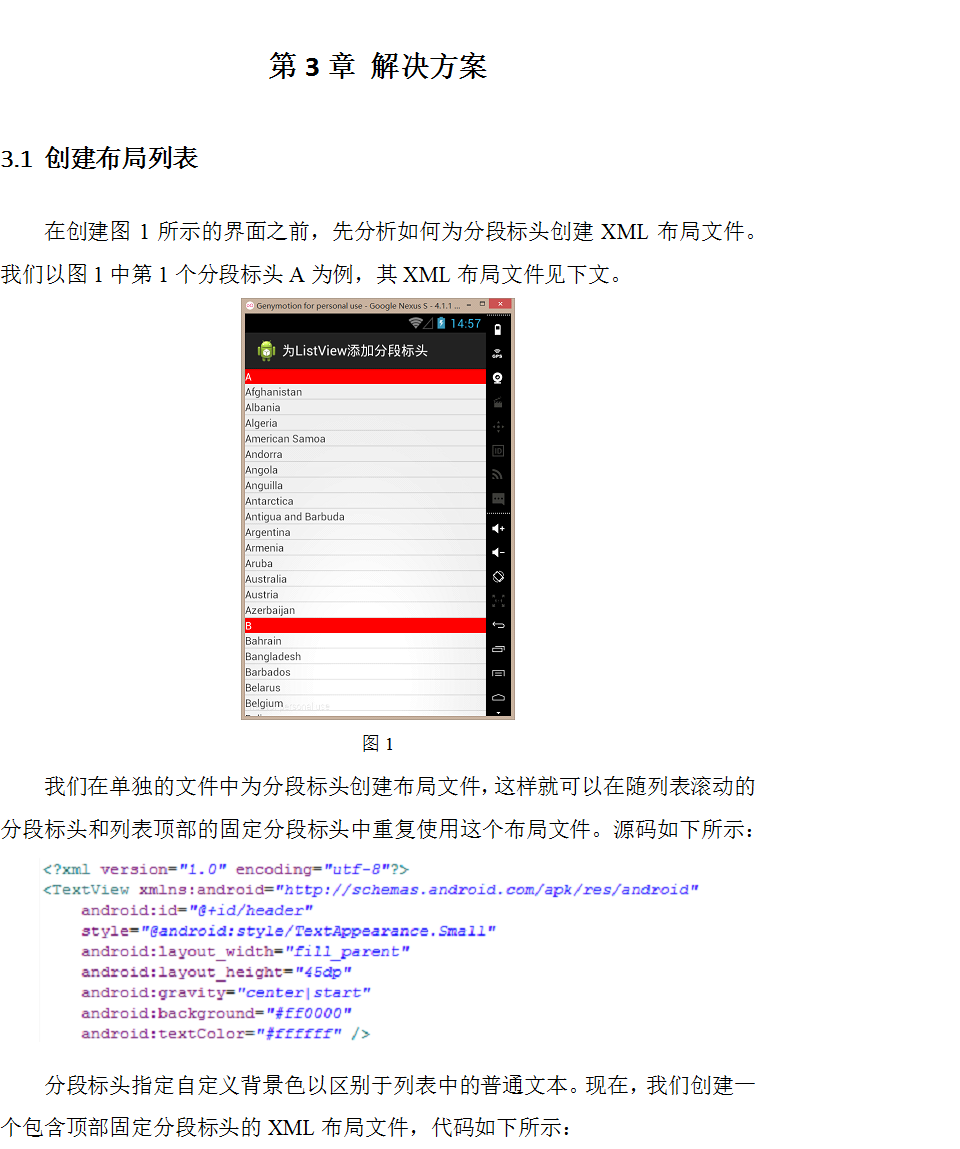Tap the American Samoa list row
960x1149 pixels.
point(285,439)
